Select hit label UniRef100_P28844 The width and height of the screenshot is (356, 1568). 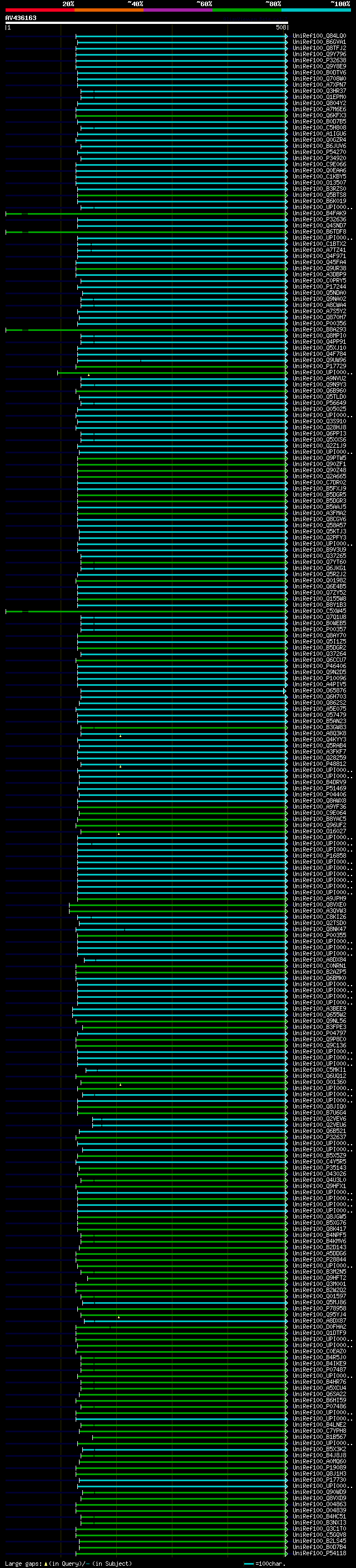pos(319,1259)
